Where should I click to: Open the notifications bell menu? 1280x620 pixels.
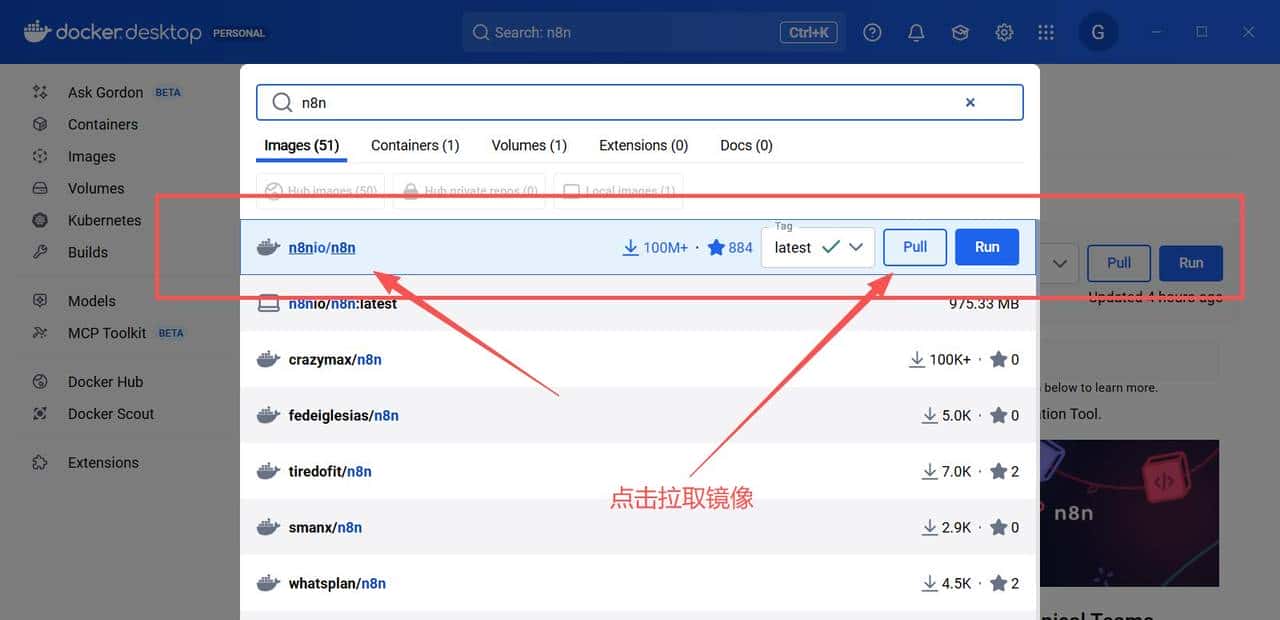pos(916,31)
